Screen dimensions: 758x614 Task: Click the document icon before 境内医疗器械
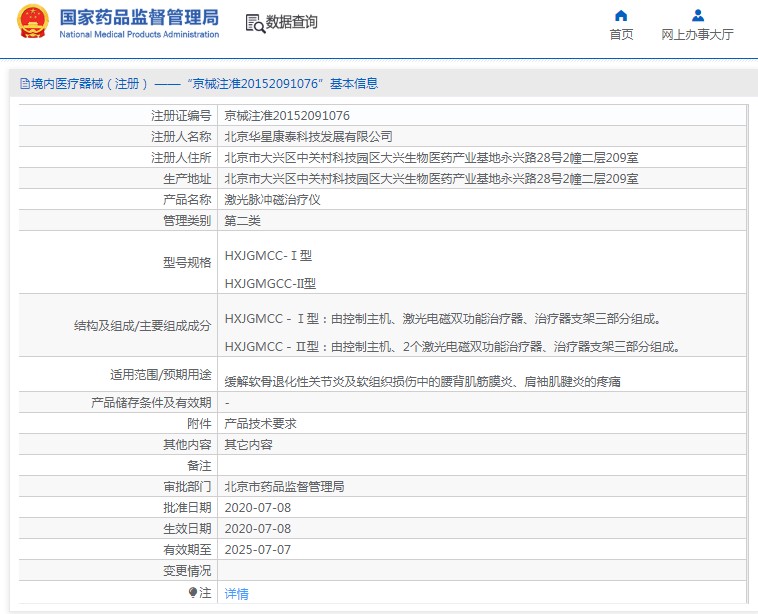(25, 84)
